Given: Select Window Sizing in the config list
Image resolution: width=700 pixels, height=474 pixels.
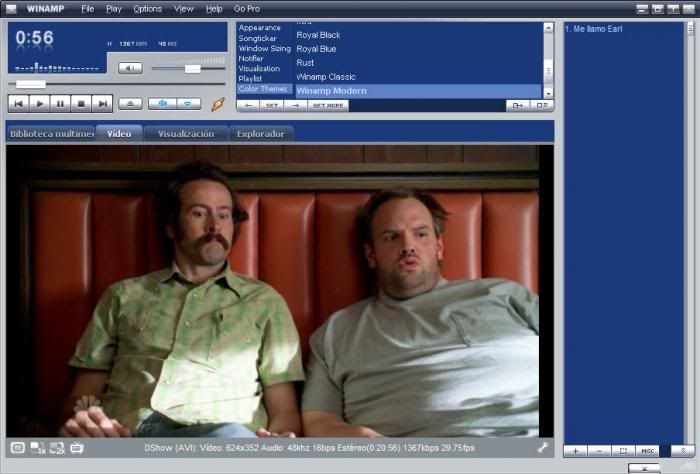Looking at the screenshot, I should 264,48.
